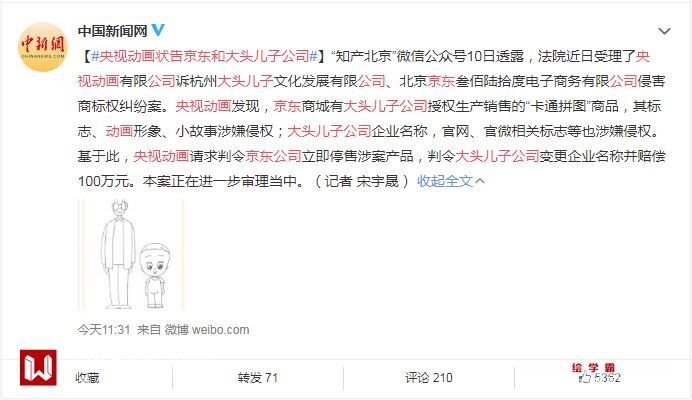Click 京东公司 keyword in fifth line
Screen dimensions: 692x400
[x=273, y=156]
